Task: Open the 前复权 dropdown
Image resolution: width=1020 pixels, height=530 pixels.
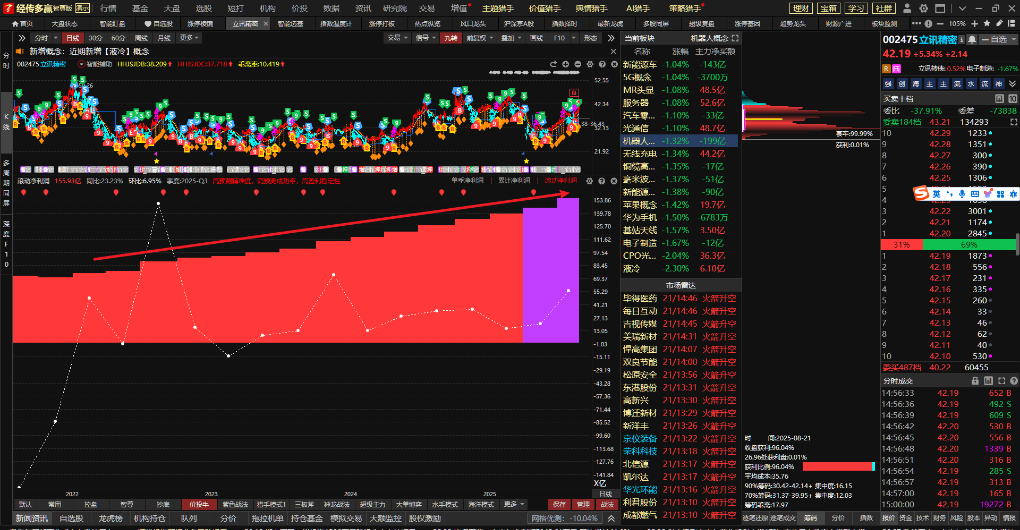Action: pos(479,38)
